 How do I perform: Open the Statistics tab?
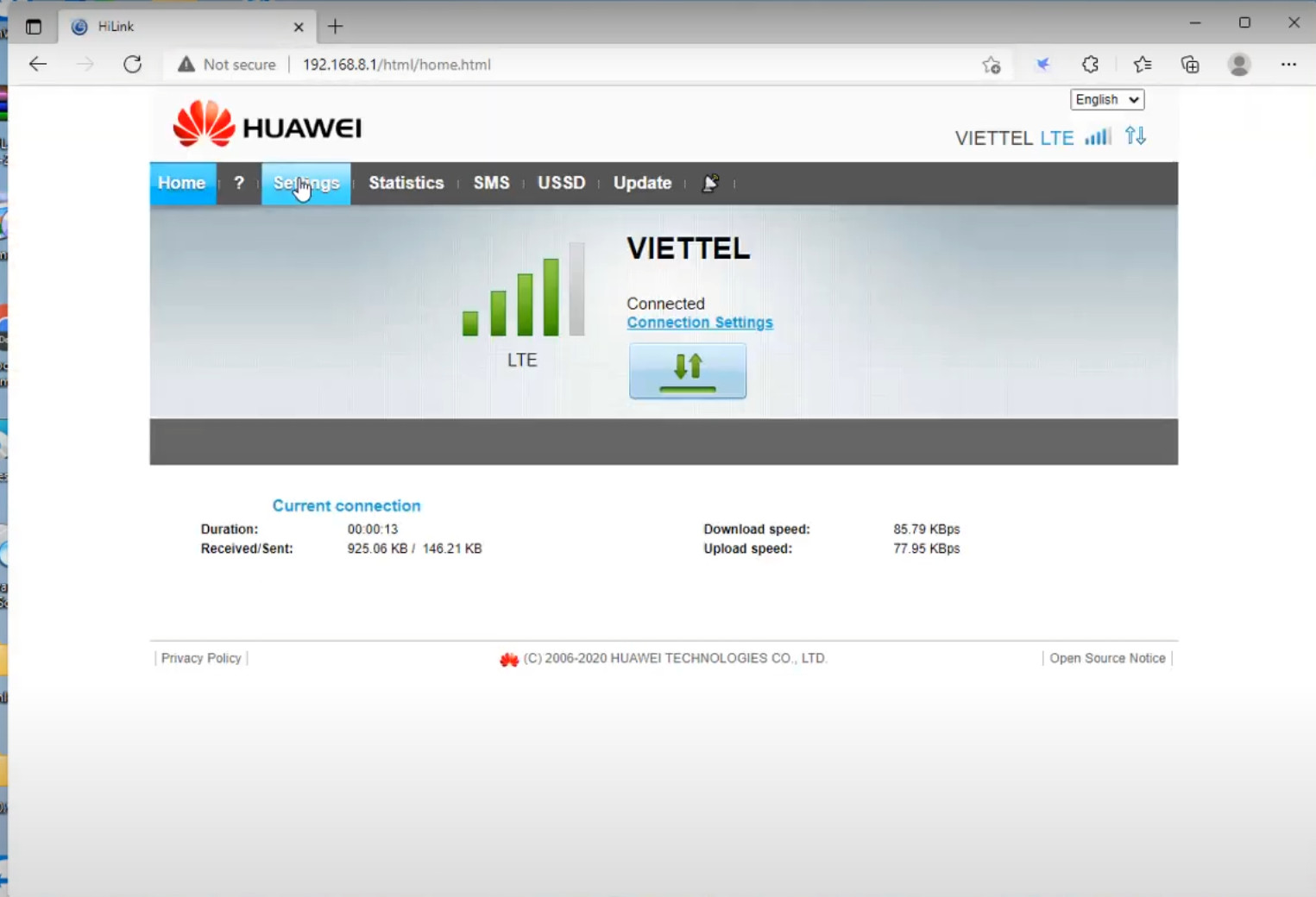coord(406,183)
